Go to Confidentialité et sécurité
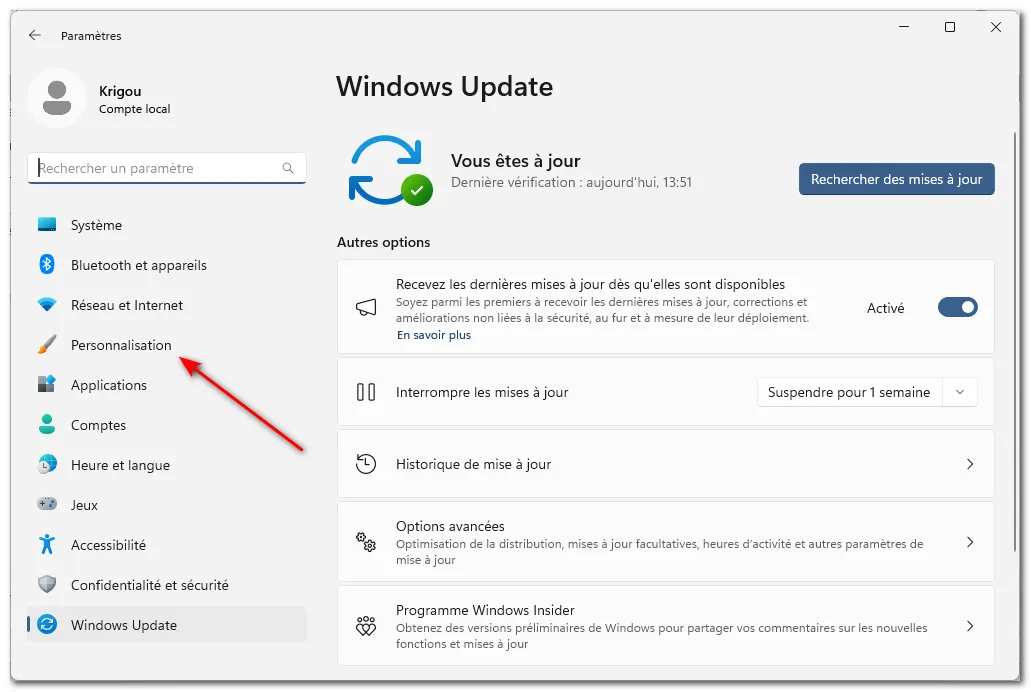 click(x=167, y=585)
